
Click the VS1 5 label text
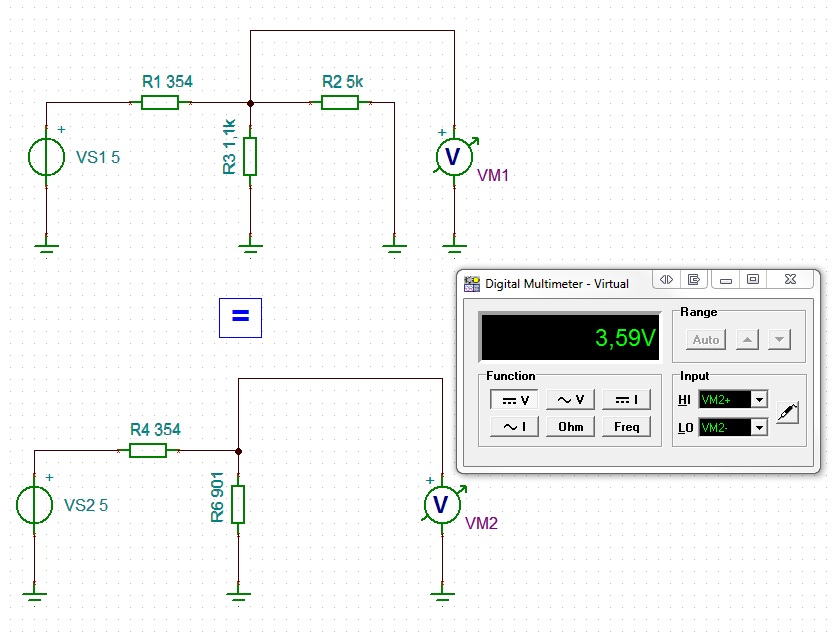[x=98, y=157]
